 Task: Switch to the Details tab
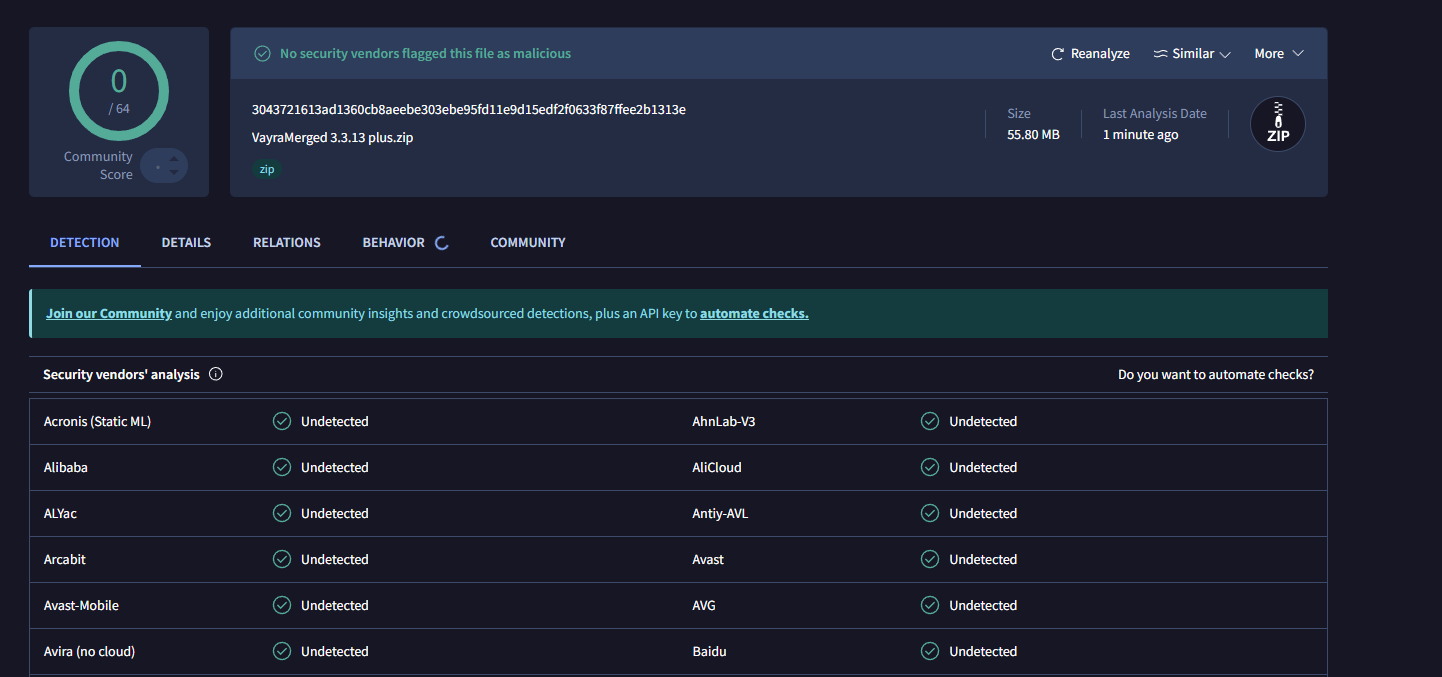point(186,243)
